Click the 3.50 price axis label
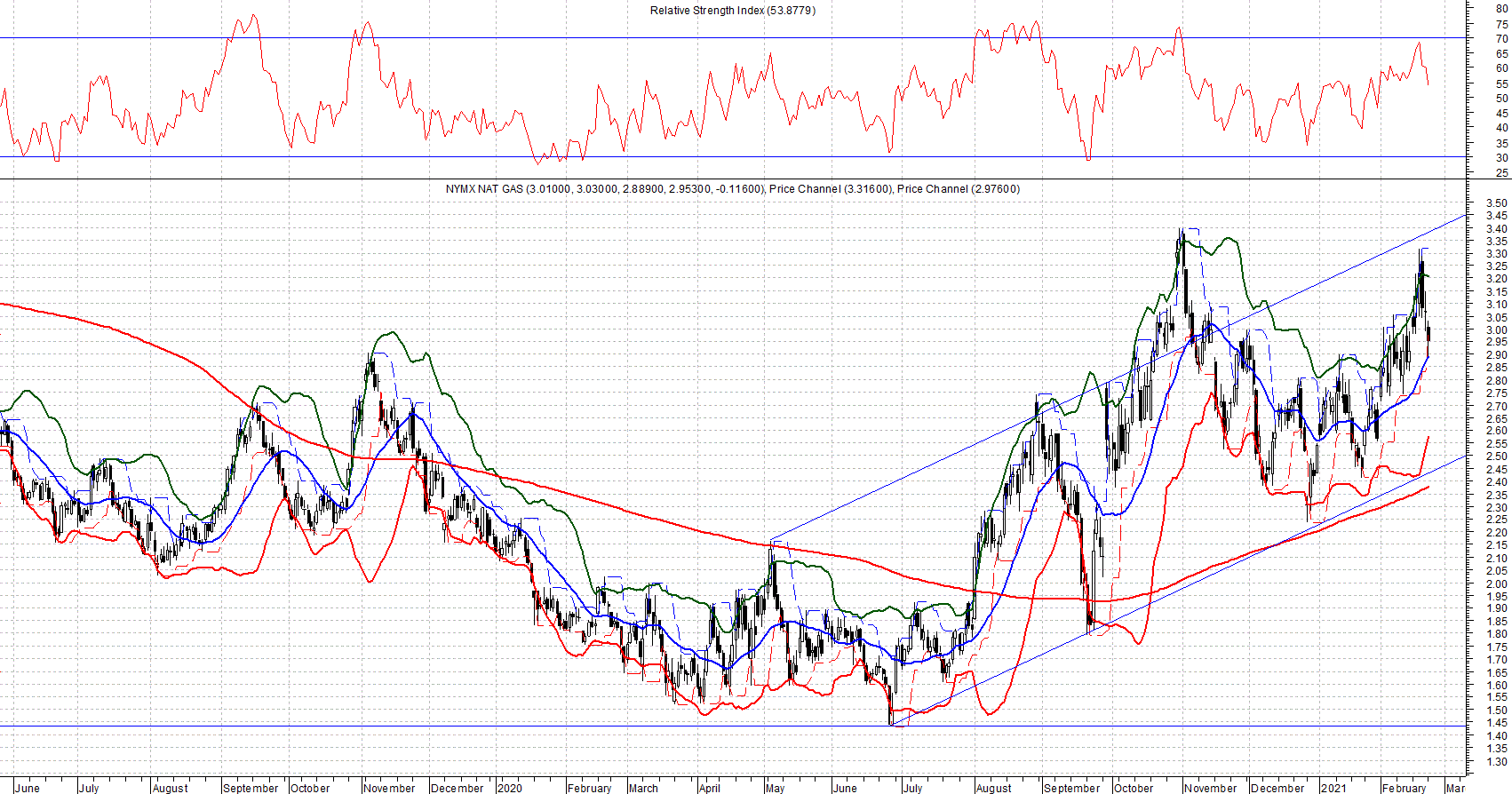 [x=1496, y=203]
